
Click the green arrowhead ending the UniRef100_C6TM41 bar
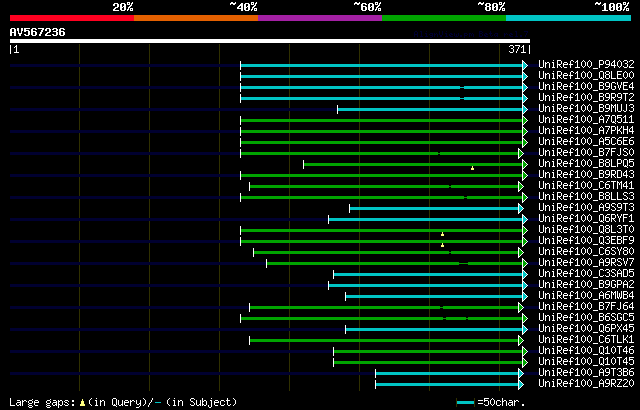click(x=521, y=186)
